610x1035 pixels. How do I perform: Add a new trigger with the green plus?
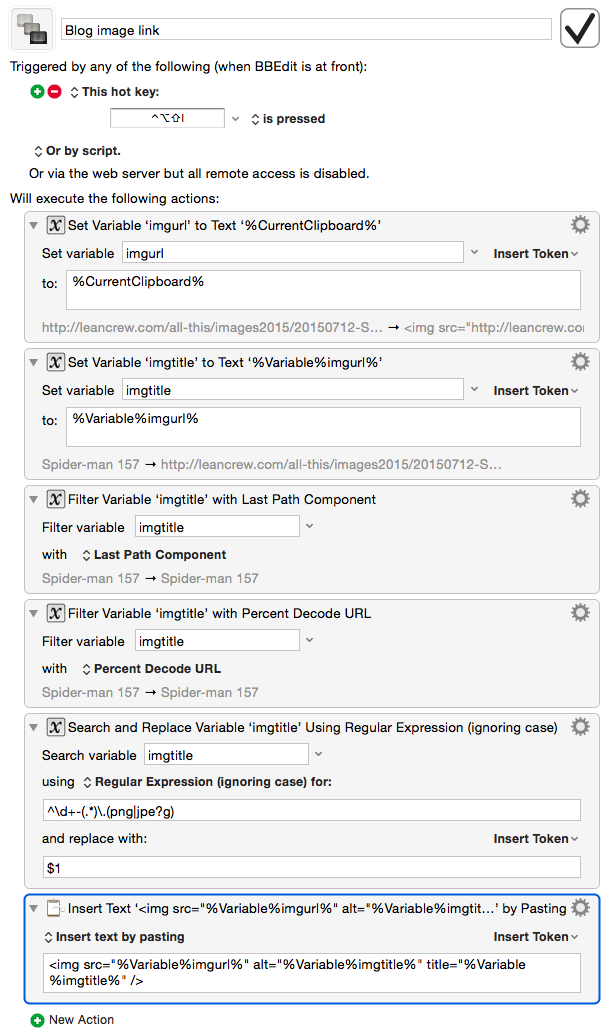pyautogui.click(x=36, y=91)
